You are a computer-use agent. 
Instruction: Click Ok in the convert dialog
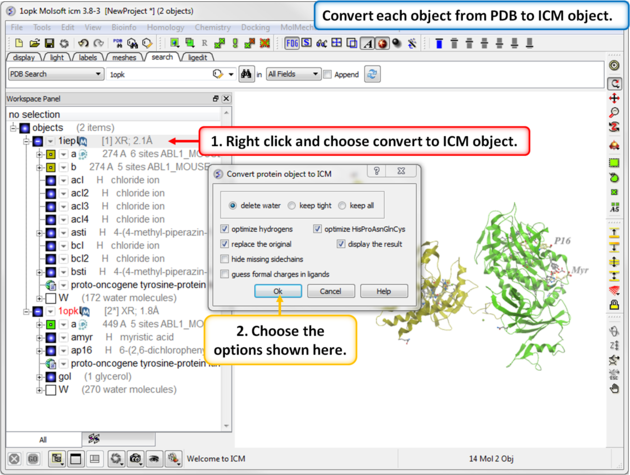pos(278,291)
